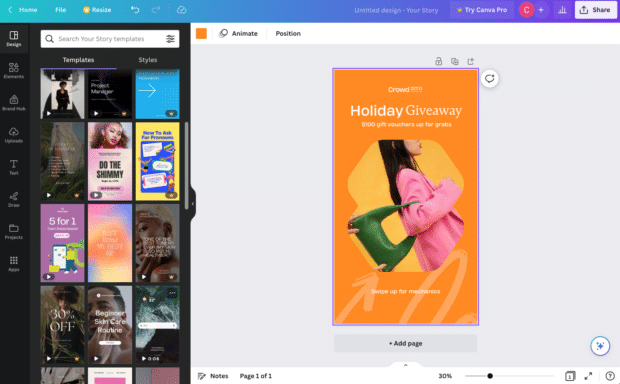Open the insights chart icon

click(562, 10)
